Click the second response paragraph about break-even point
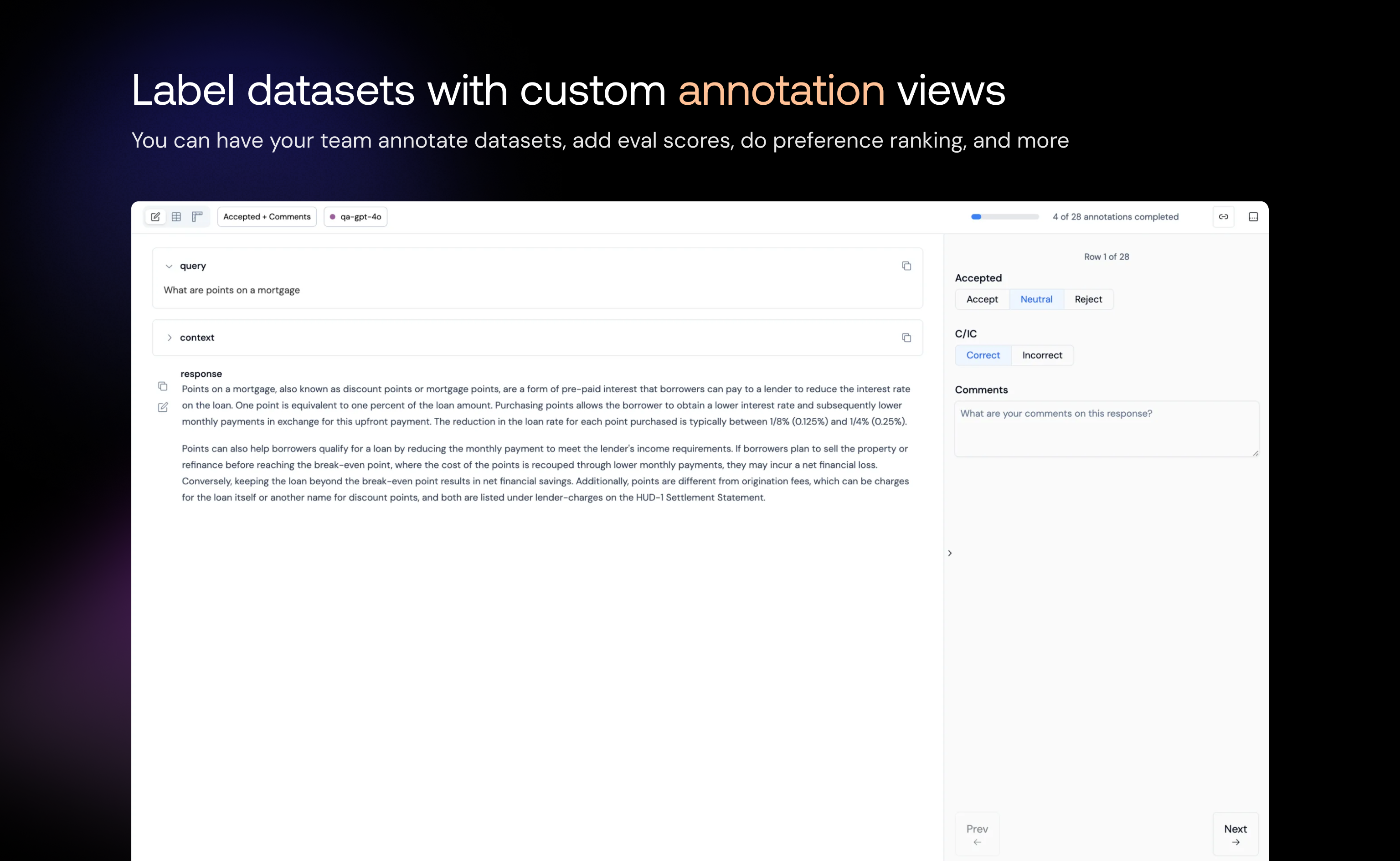This screenshot has width=1400, height=861. (x=546, y=473)
